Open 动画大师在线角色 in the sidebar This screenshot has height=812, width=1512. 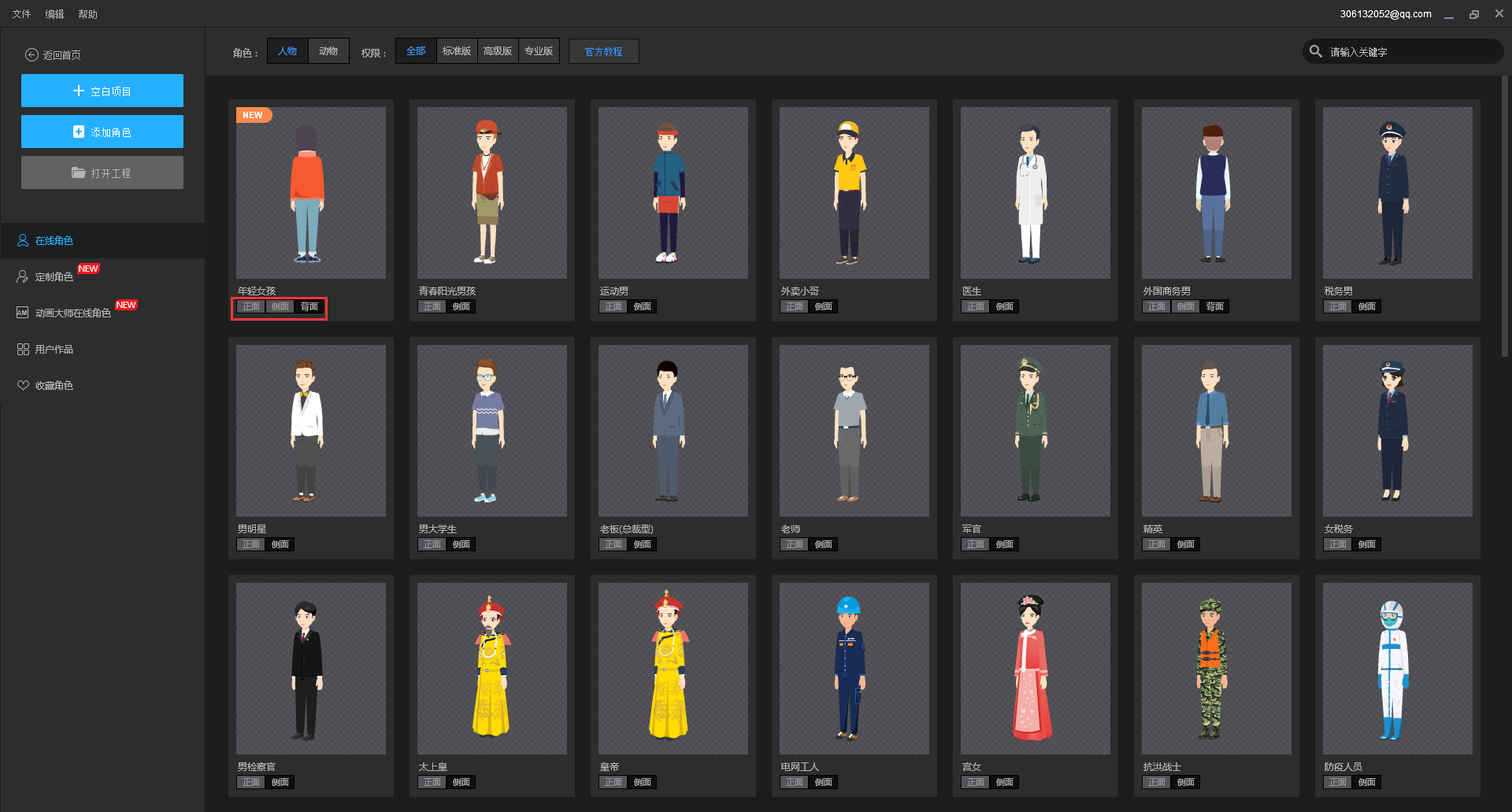coord(102,313)
